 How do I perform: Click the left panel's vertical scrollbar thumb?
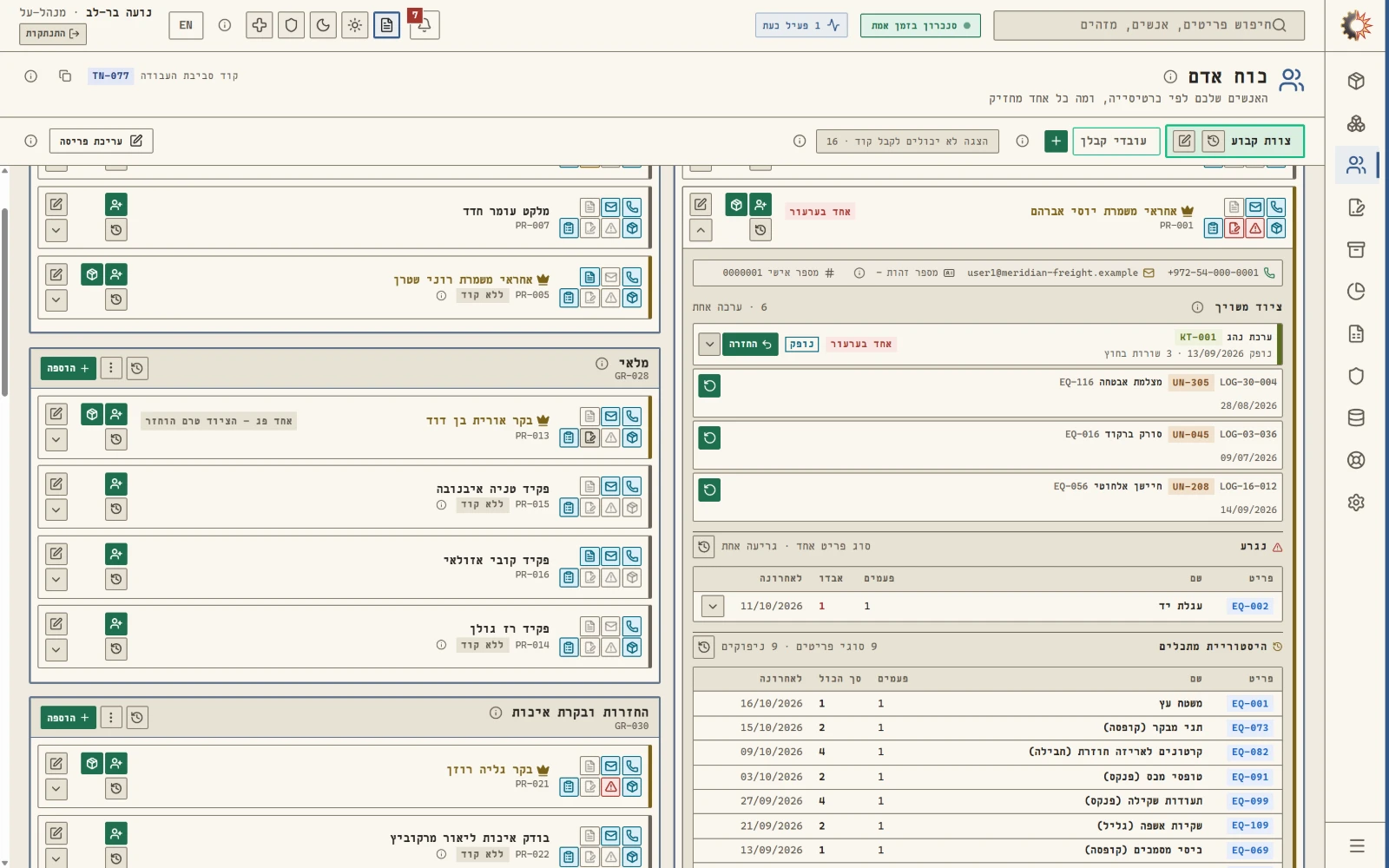coord(4,302)
